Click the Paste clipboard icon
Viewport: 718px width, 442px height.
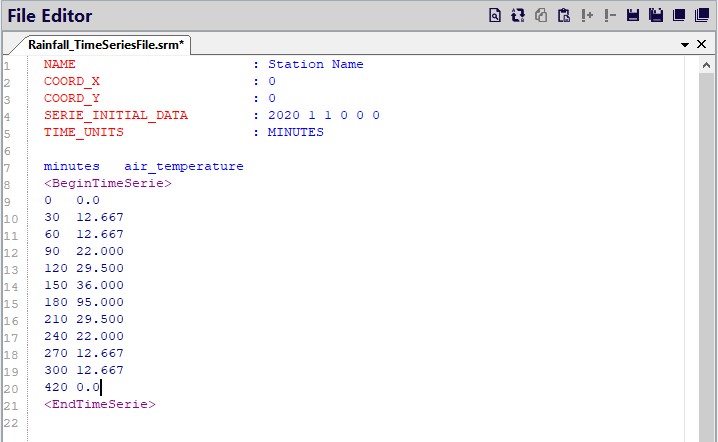coord(564,16)
